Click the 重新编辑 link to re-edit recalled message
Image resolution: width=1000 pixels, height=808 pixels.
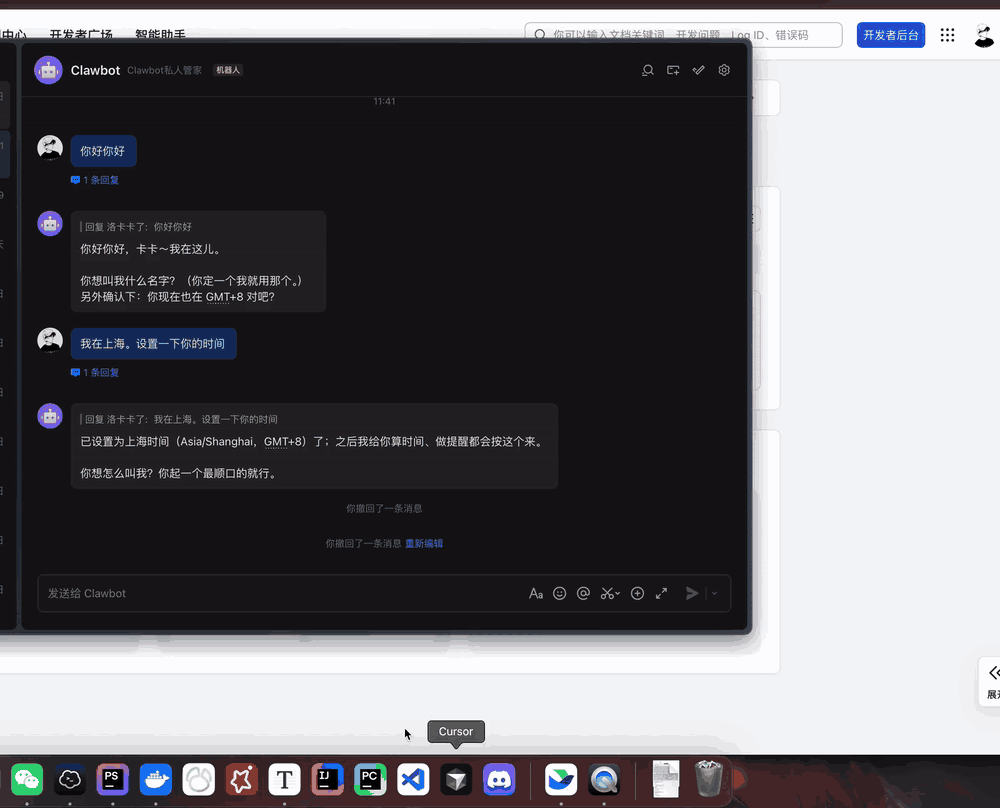[x=424, y=542]
